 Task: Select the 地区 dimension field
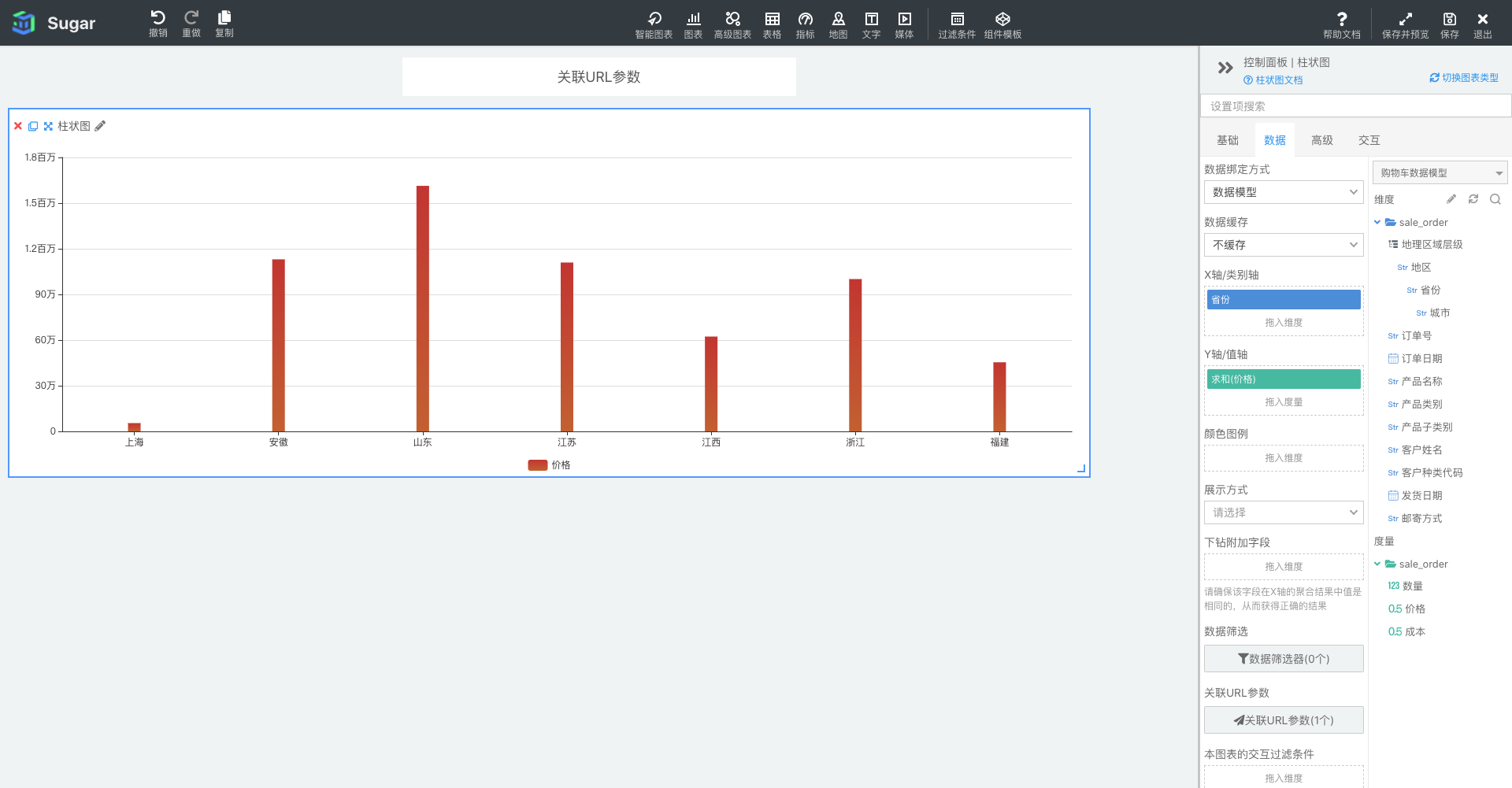click(1414, 268)
